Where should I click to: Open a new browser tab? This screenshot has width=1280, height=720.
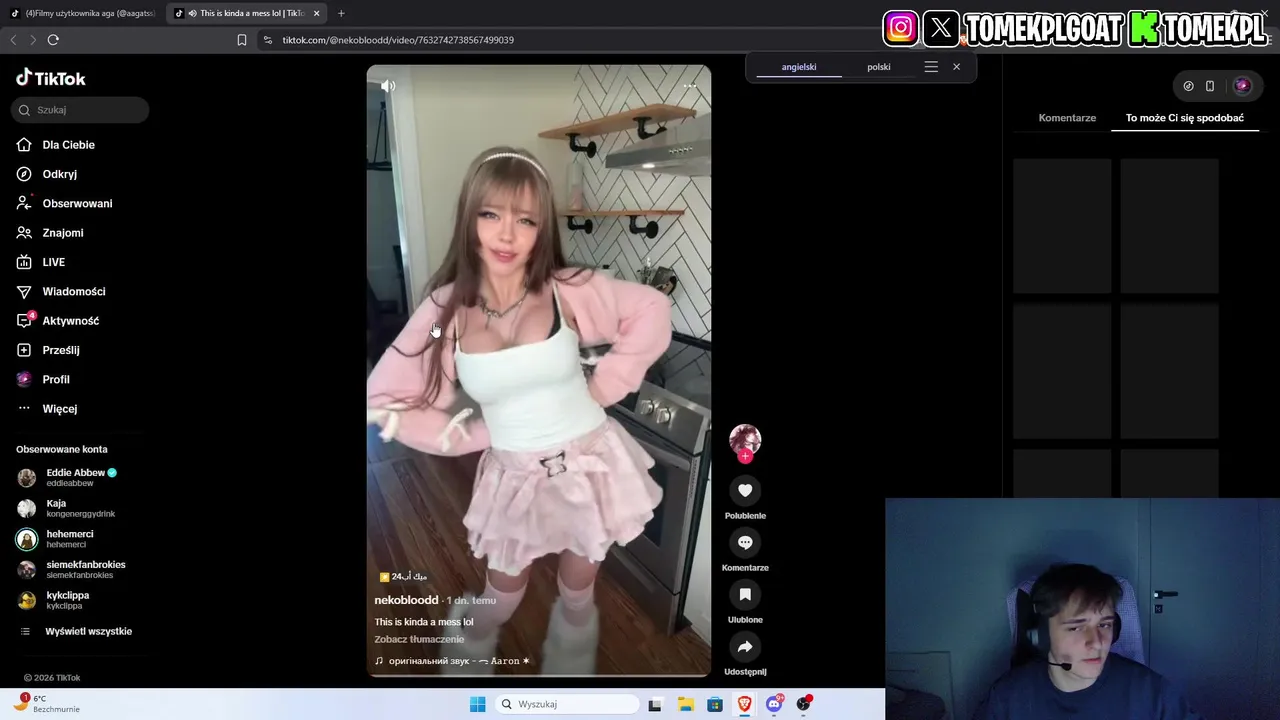(341, 13)
